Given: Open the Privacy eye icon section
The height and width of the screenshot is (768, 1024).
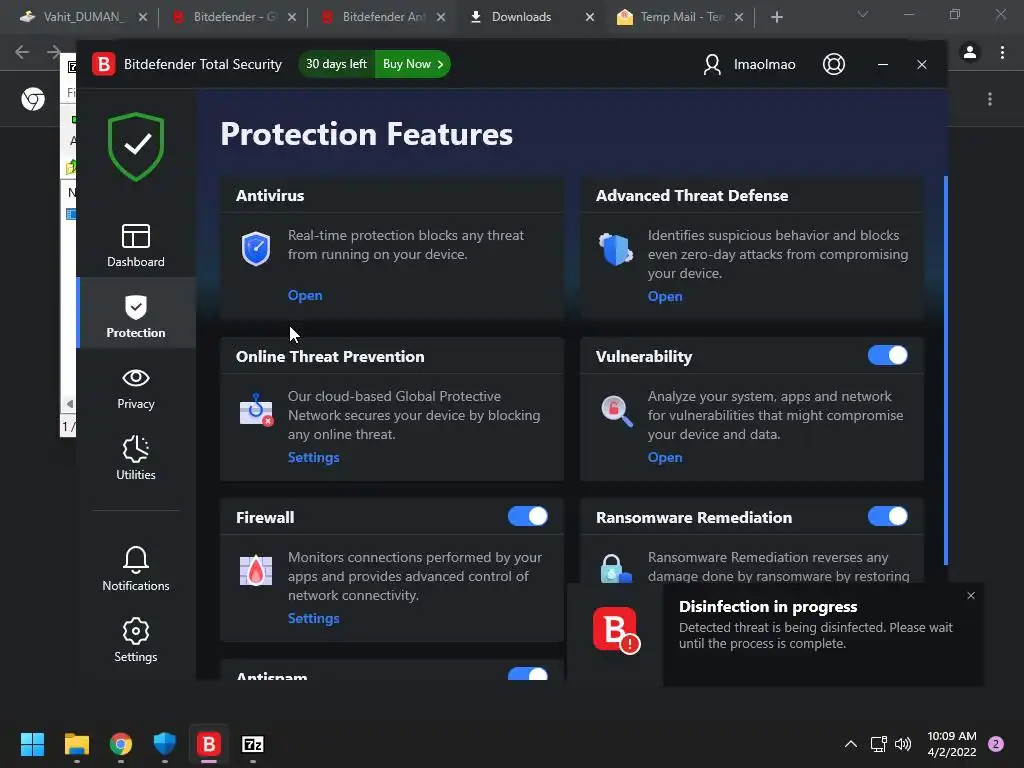Looking at the screenshot, I should (136, 389).
